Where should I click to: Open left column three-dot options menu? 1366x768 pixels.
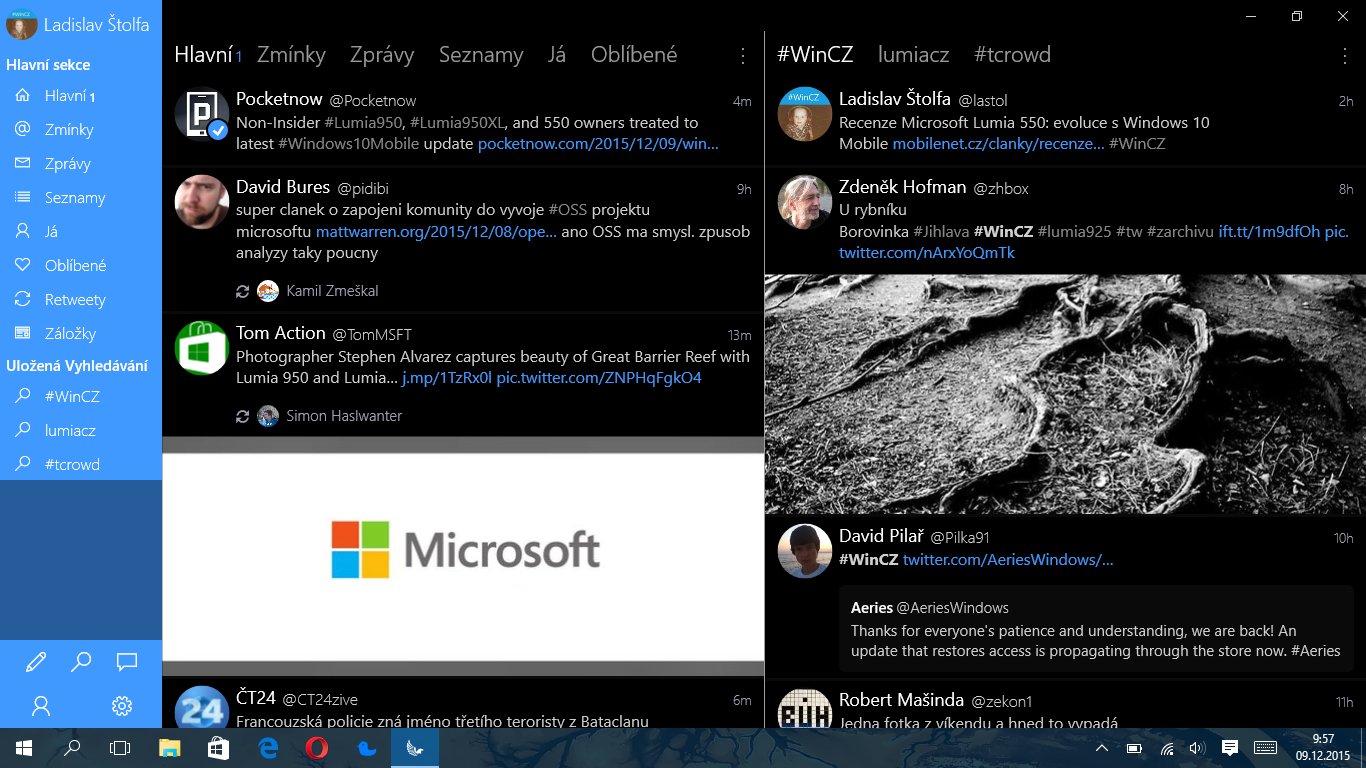(x=743, y=56)
